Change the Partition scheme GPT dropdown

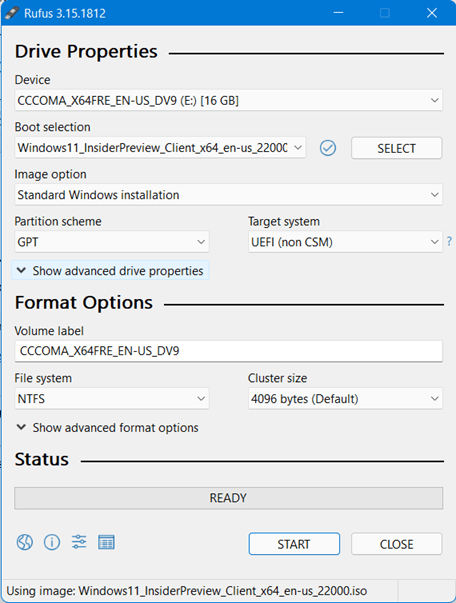(112, 242)
